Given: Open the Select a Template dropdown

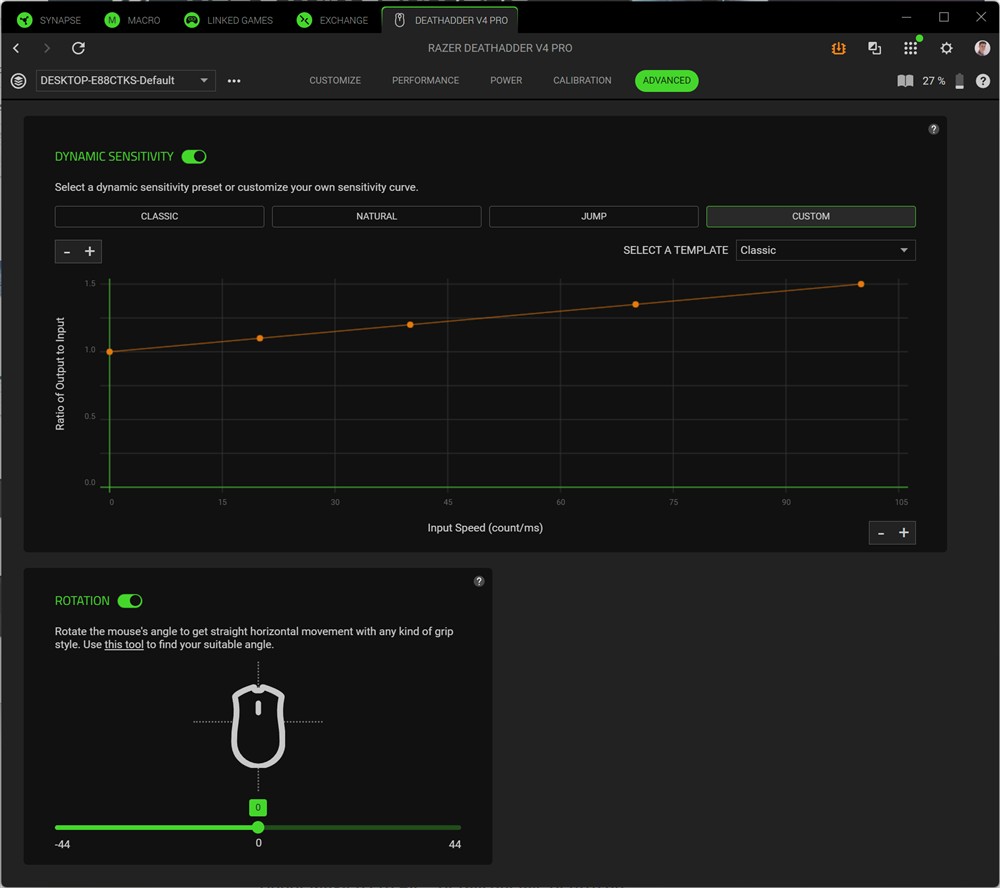Looking at the screenshot, I should [x=825, y=250].
